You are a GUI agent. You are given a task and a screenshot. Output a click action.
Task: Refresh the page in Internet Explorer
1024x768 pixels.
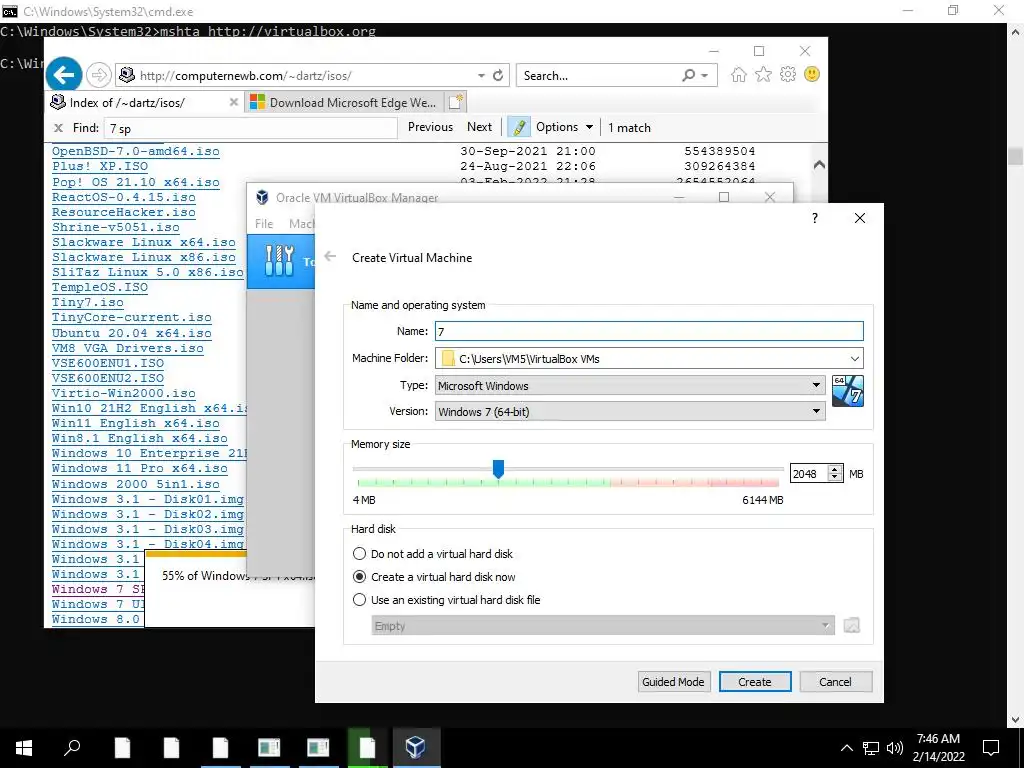(498, 76)
